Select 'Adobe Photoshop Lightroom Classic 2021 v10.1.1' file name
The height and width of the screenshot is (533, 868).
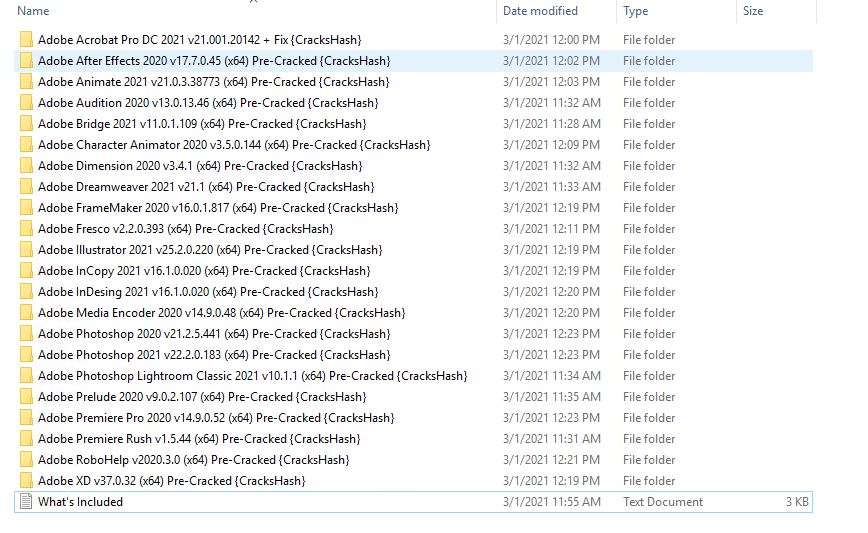tap(253, 376)
